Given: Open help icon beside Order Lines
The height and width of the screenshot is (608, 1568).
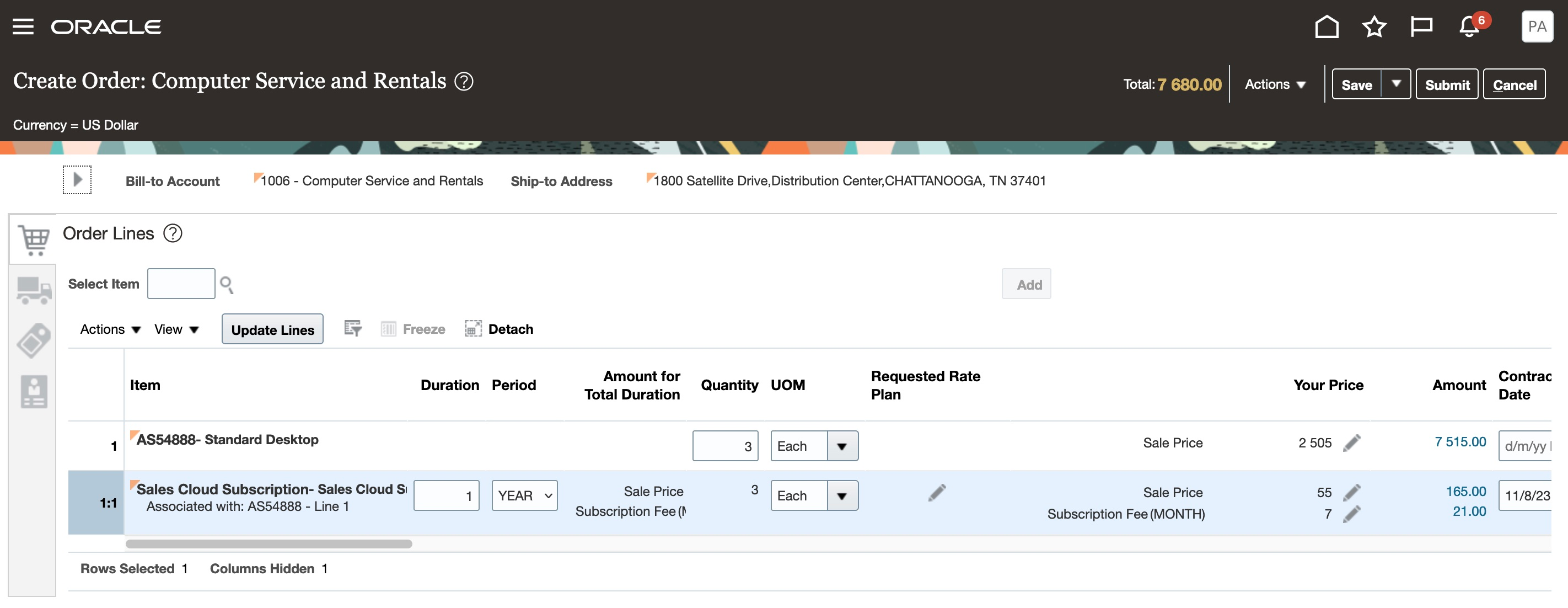Looking at the screenshot, I should pos(173,233).
